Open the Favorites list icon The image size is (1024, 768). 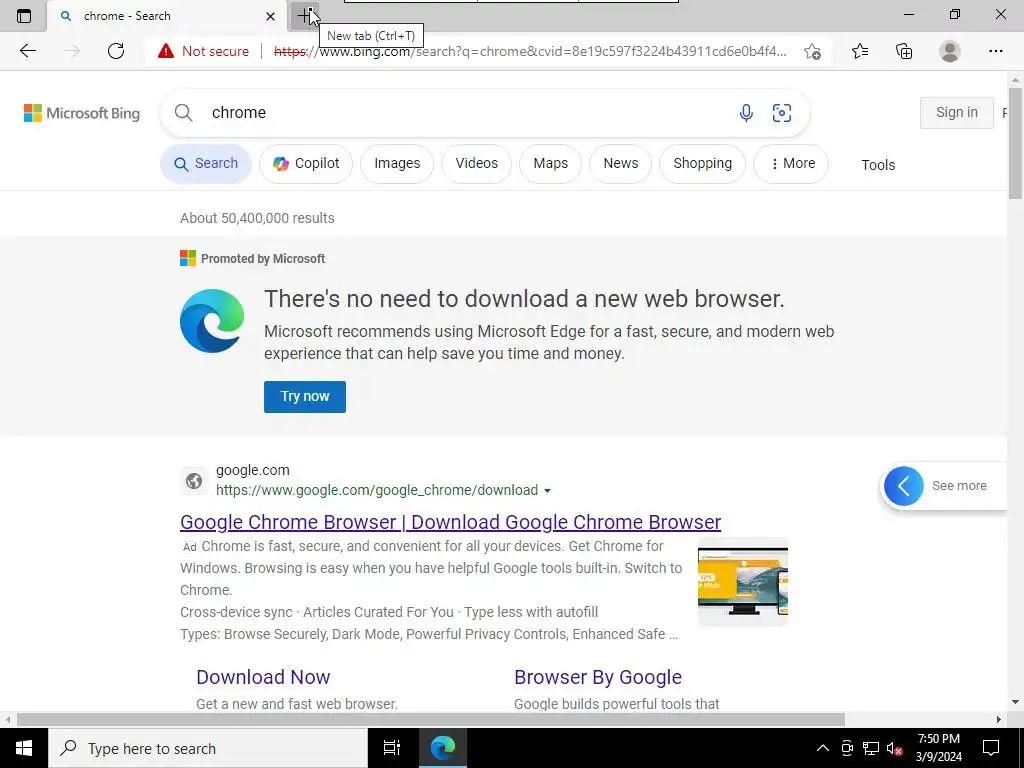859,51
